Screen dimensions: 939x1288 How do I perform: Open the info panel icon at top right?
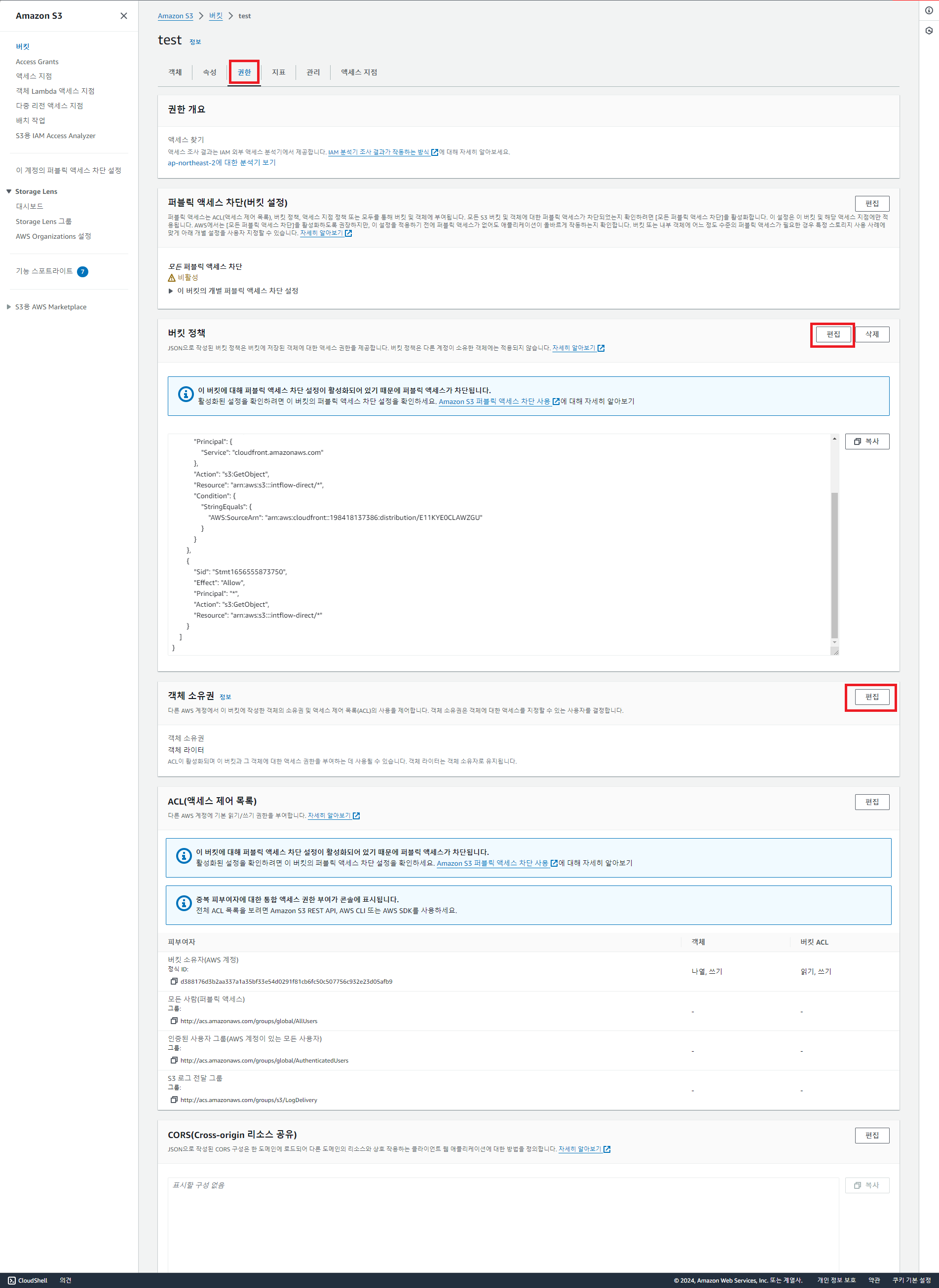point(929,10)
